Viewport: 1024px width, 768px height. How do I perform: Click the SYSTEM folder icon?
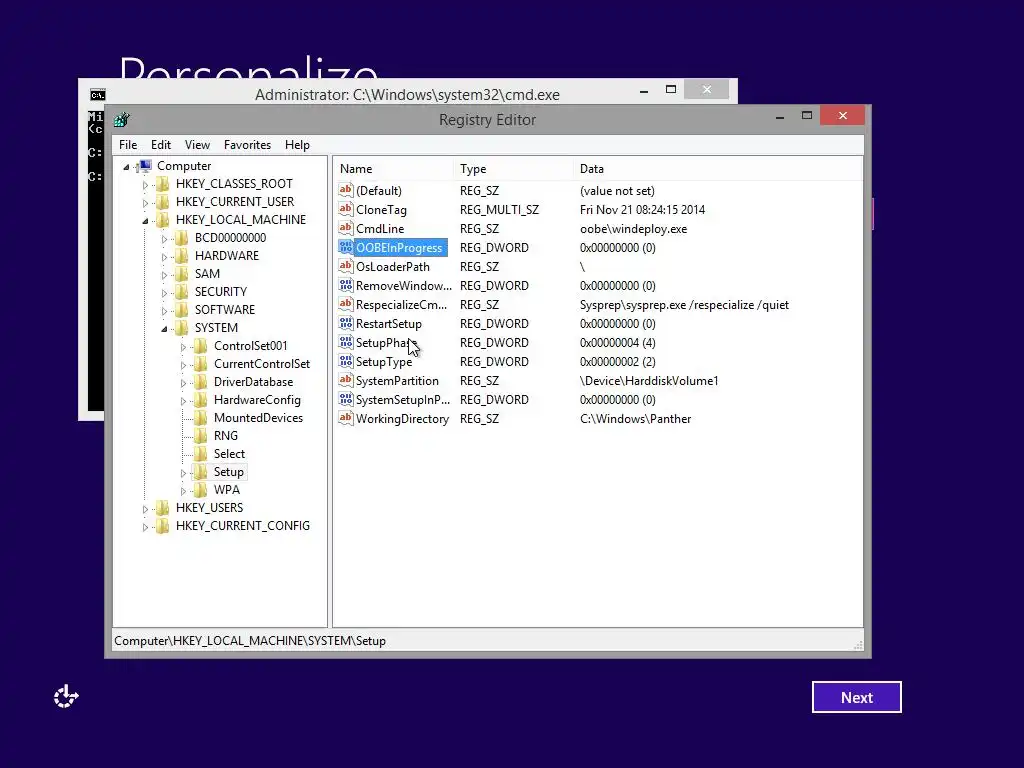pyautogui.click(x=181, y=328)
